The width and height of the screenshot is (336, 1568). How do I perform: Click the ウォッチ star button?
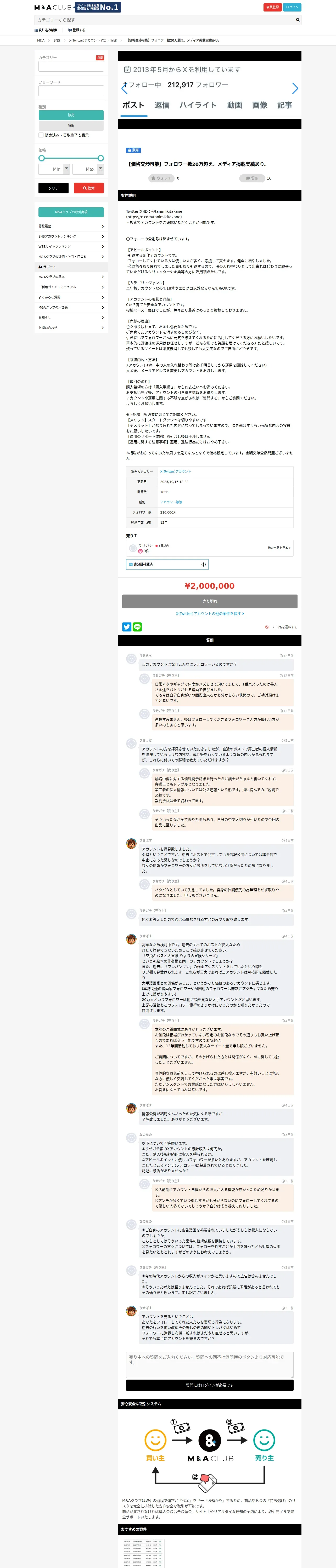tap(162, 178)
